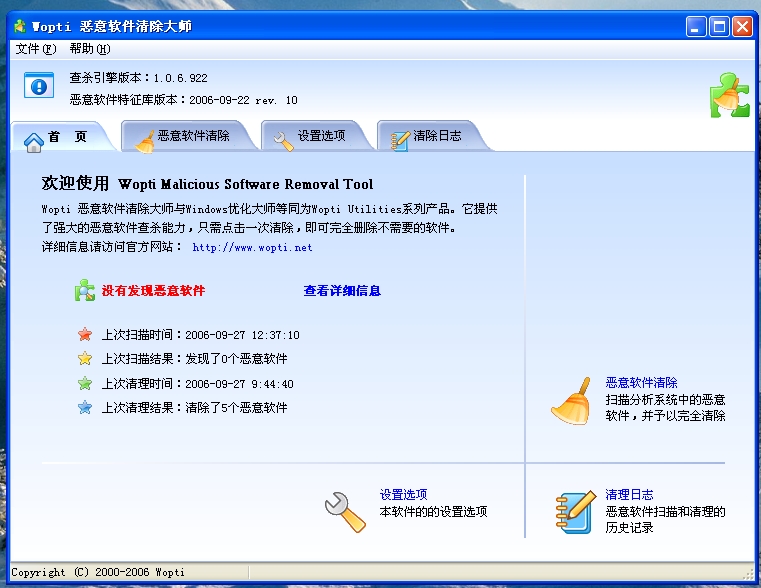Open the 文件(F) menu
The image size is (761, 588).
36,49
